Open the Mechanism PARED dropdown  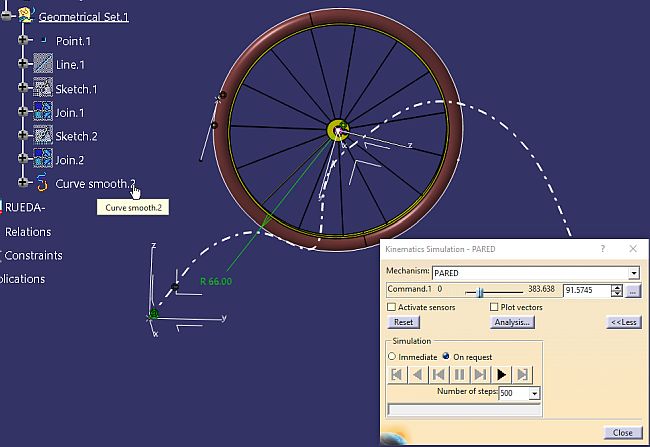coord(633,273)
